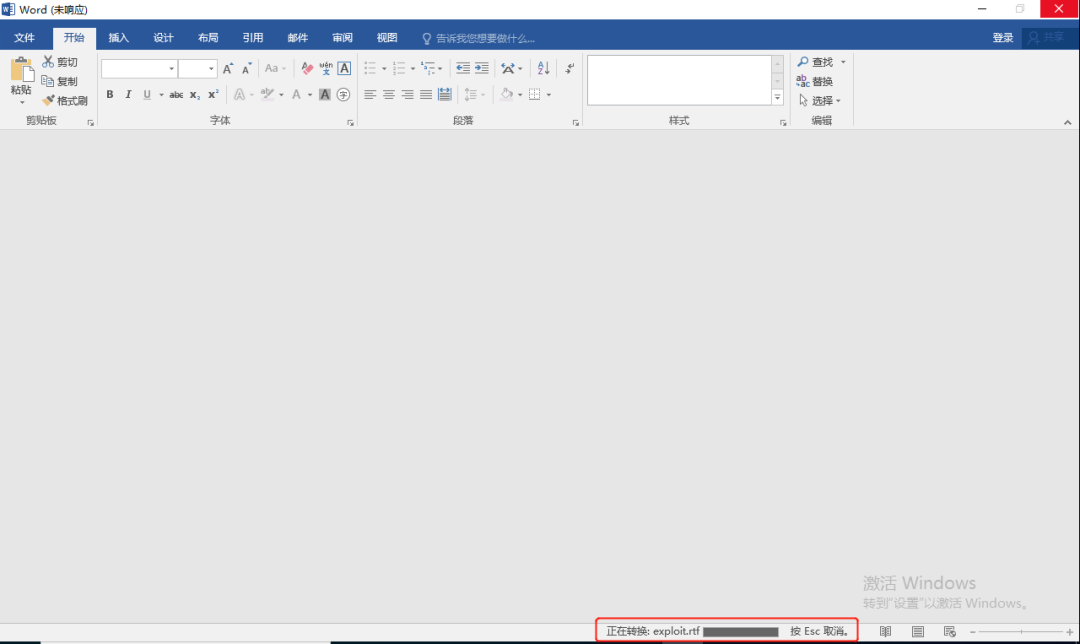
Task: Click the 替换 (Replace) button
Action: (x=815, y=82)
